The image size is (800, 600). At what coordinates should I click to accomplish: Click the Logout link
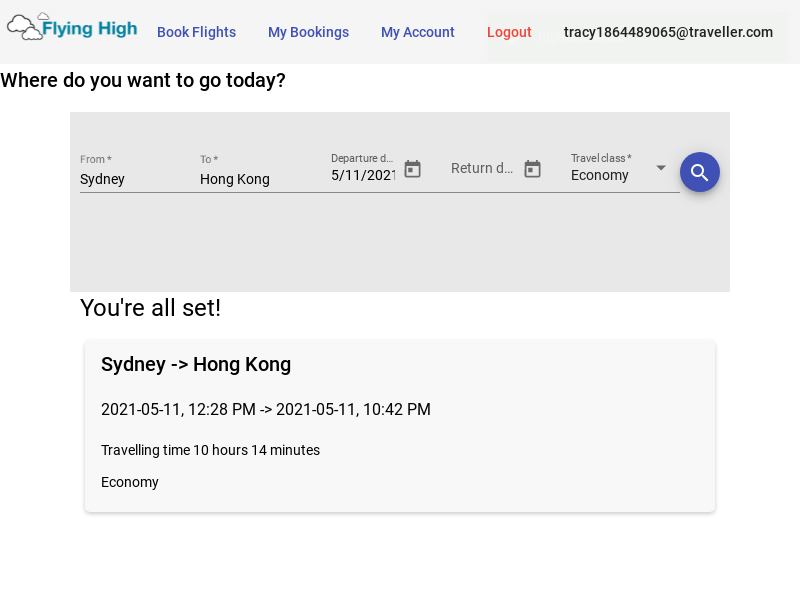pos(509,32)
